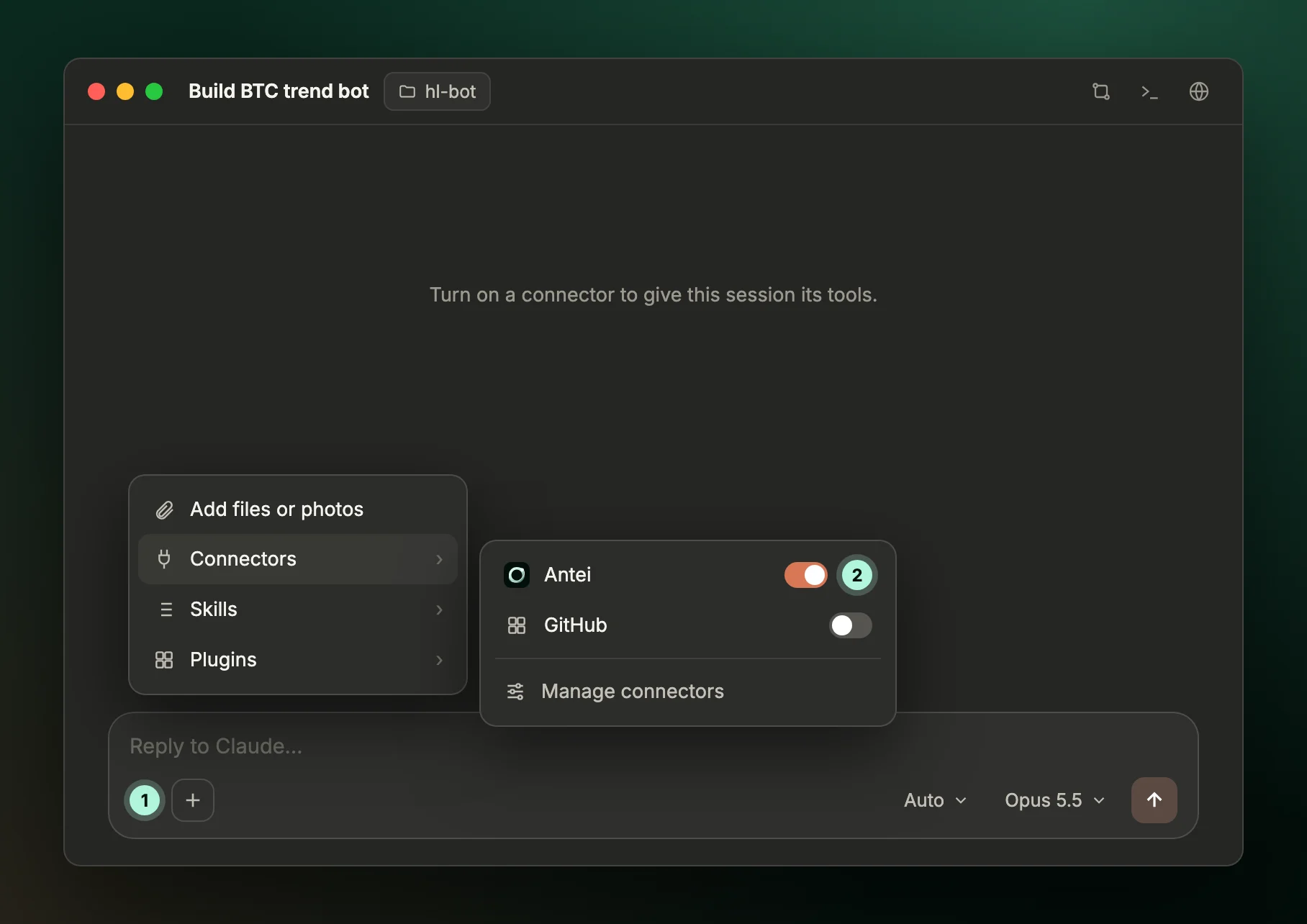
Task: Click the Antei connector name
Action: 567,575
